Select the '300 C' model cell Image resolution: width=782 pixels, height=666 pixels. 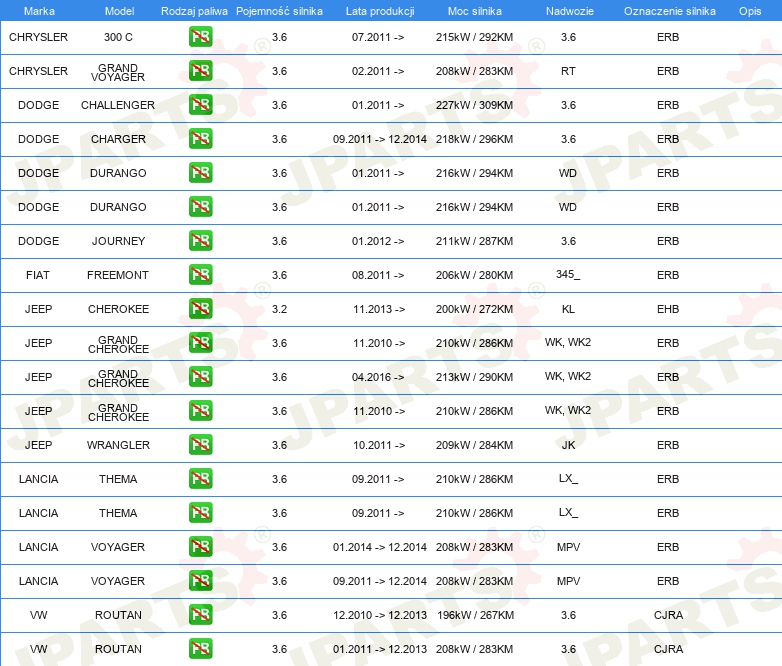[118, 37]
